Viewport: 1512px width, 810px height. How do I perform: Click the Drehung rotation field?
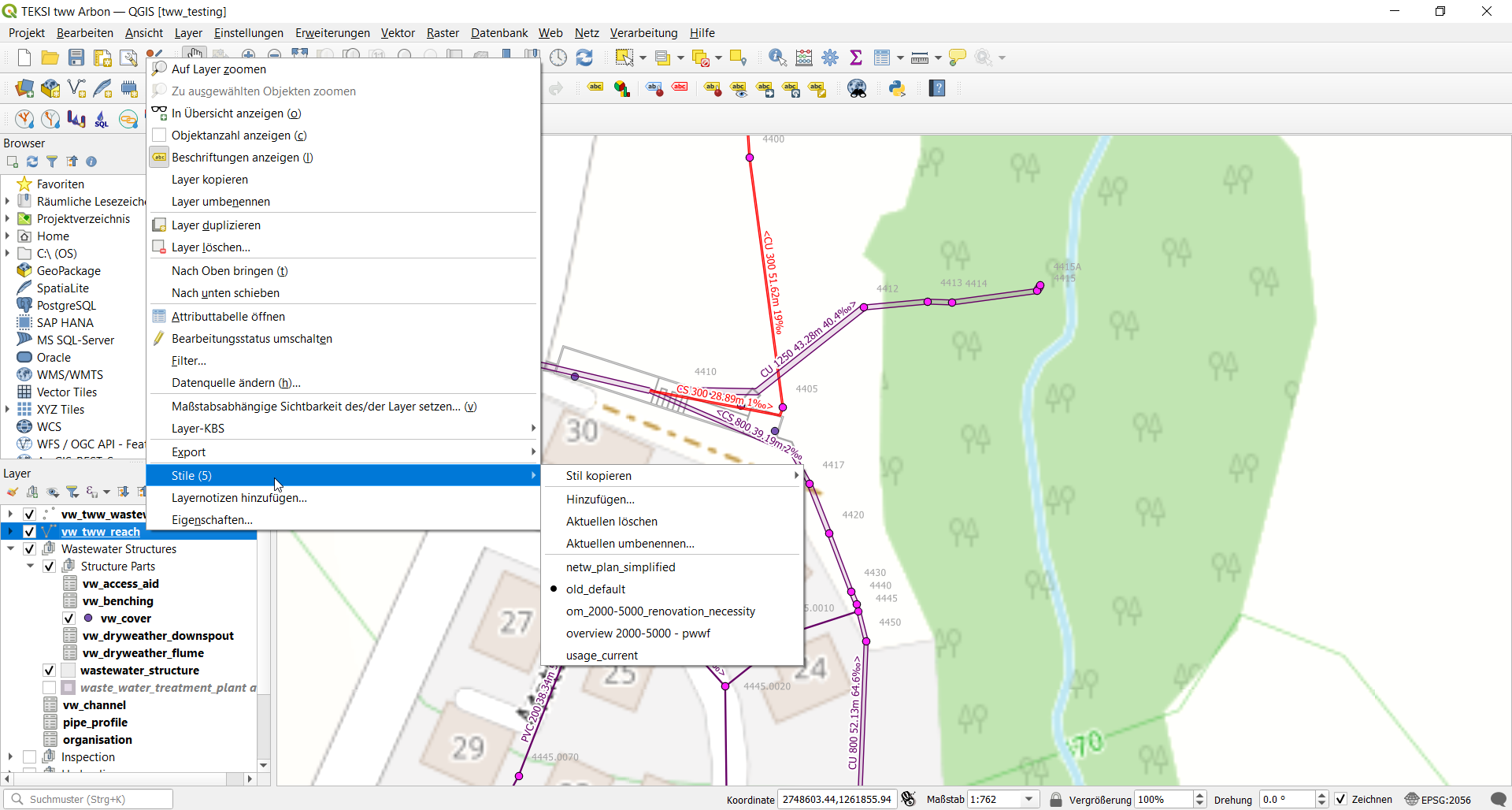pos(1287,799)
